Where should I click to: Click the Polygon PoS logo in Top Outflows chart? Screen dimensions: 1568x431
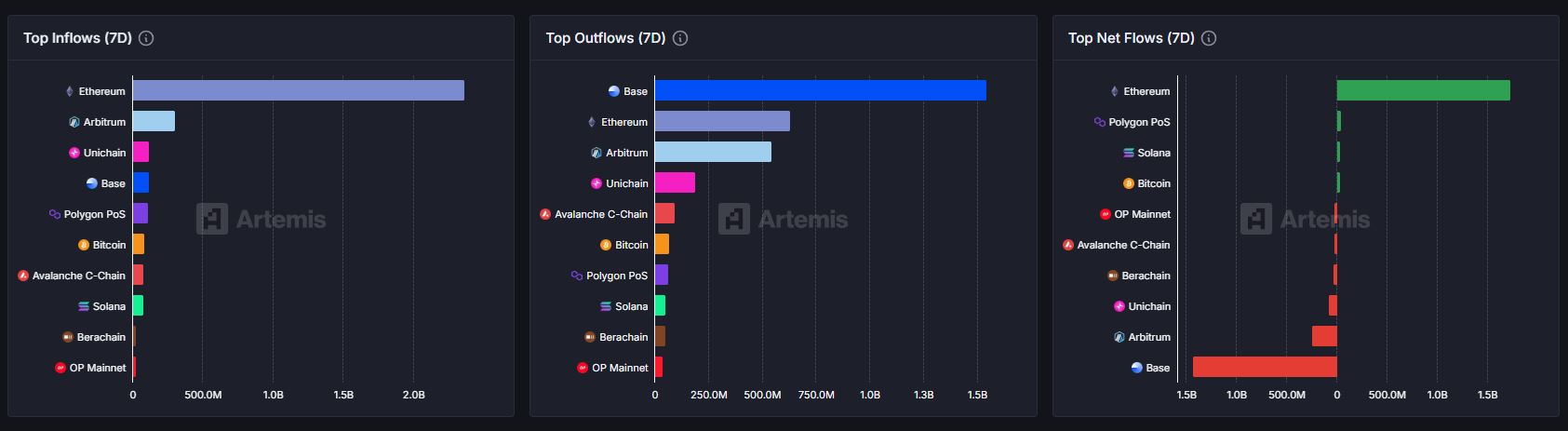(577, 276)
